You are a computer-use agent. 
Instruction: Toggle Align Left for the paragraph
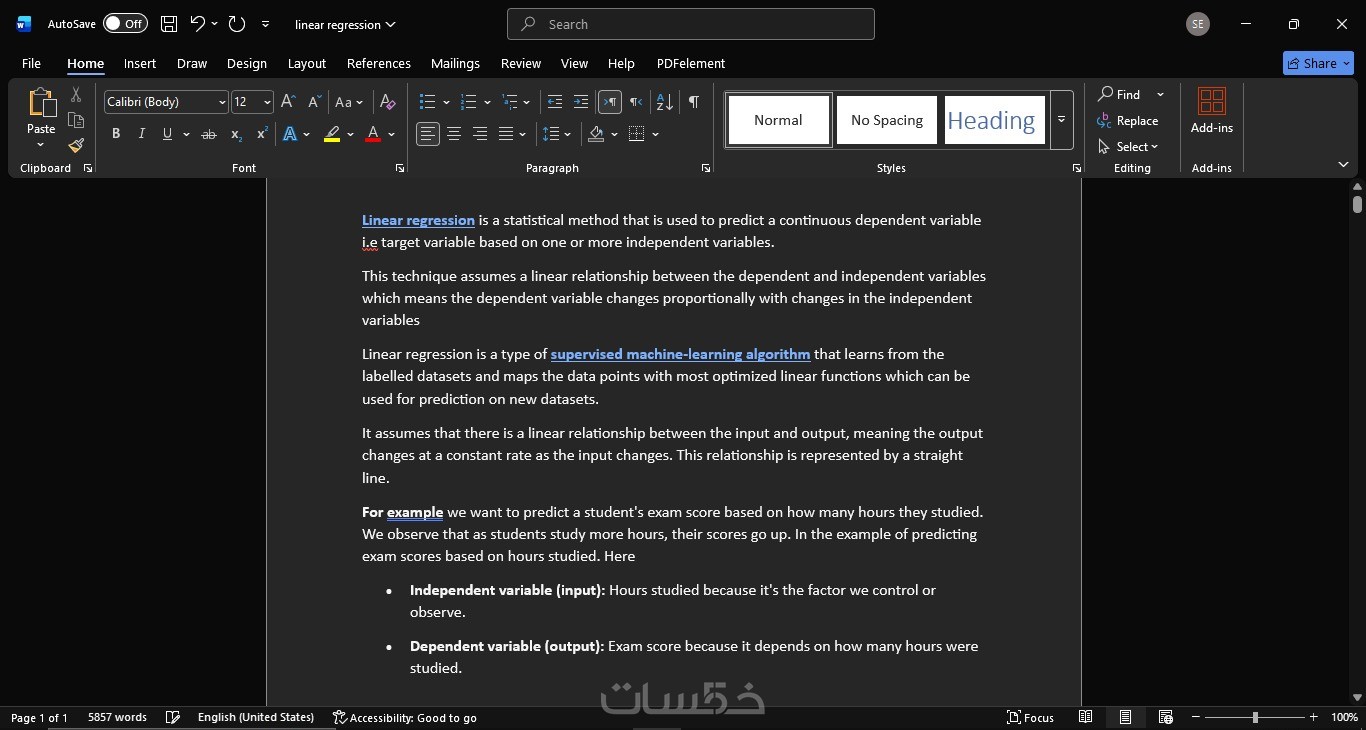coord(428,134)
